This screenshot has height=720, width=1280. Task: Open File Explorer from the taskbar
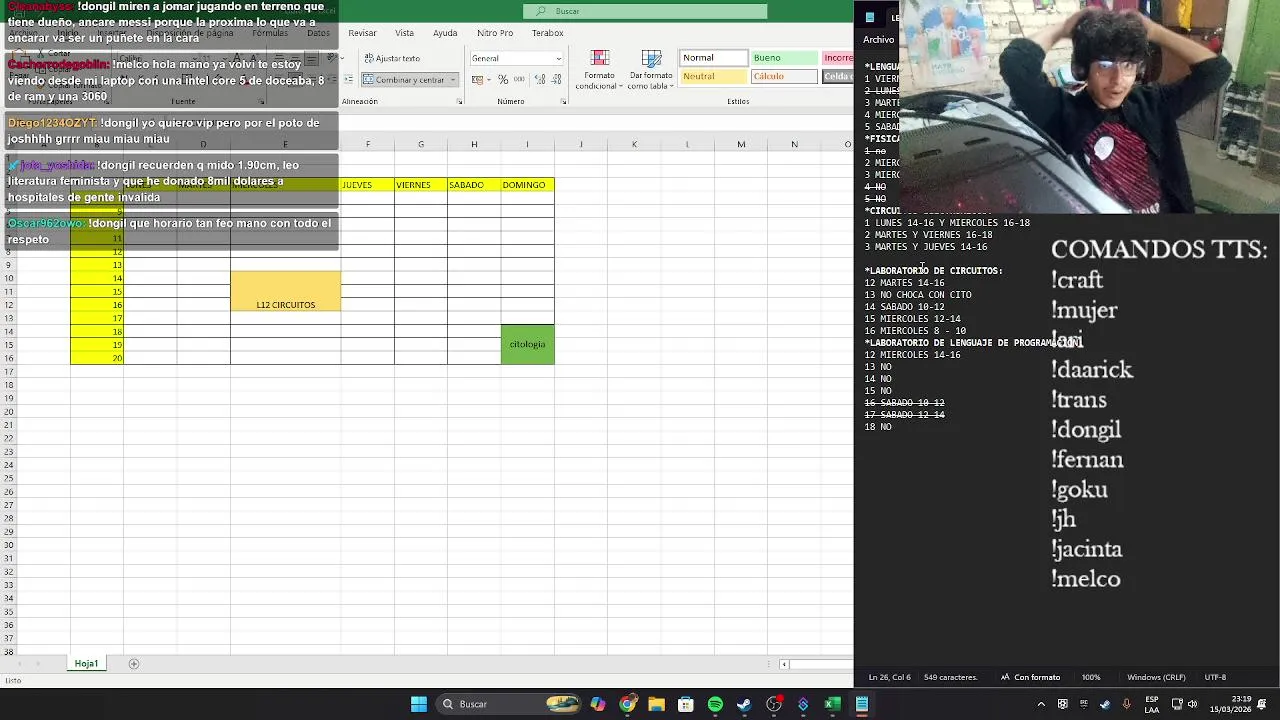coord(656,704)
